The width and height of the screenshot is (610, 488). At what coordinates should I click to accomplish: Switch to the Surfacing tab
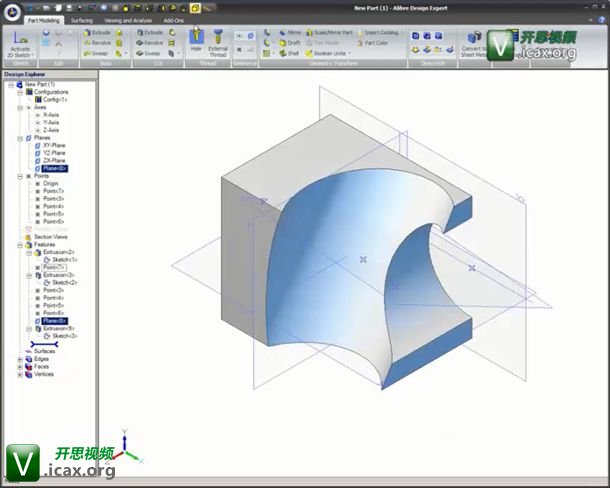82,20
